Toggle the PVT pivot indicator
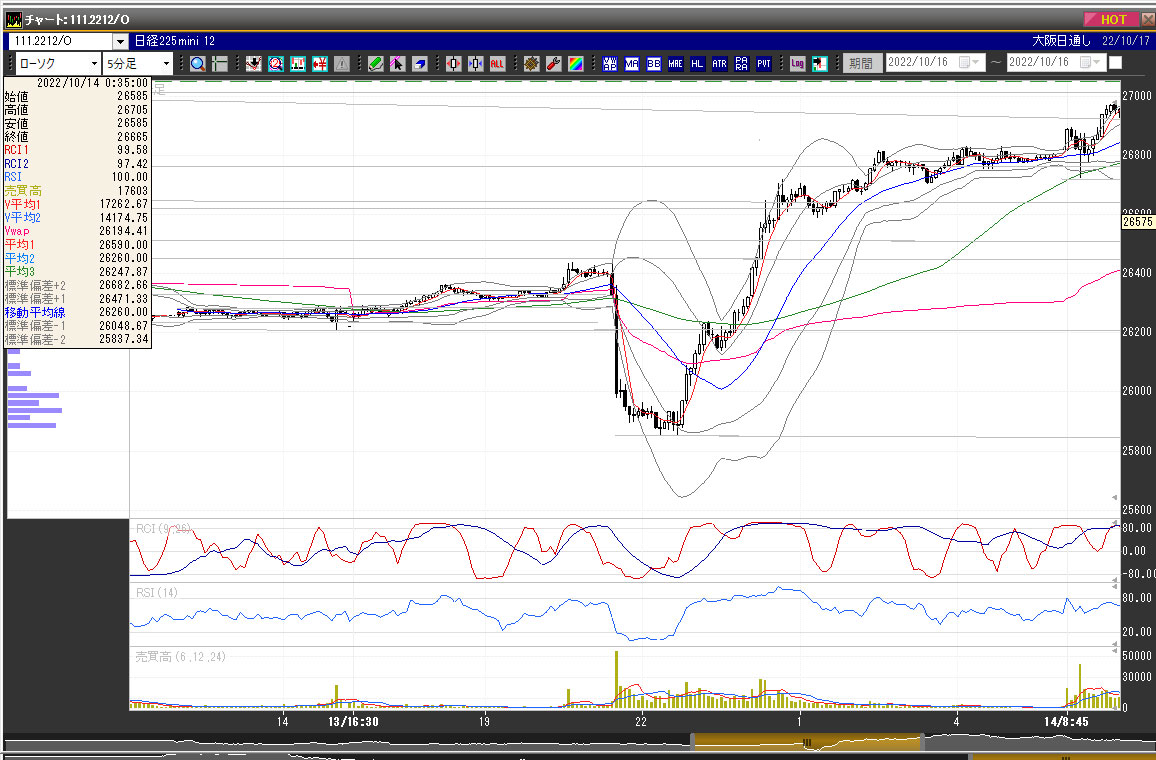Image resolution: width=1156 pixels, height=760 pixels. [x=764, y=64]
